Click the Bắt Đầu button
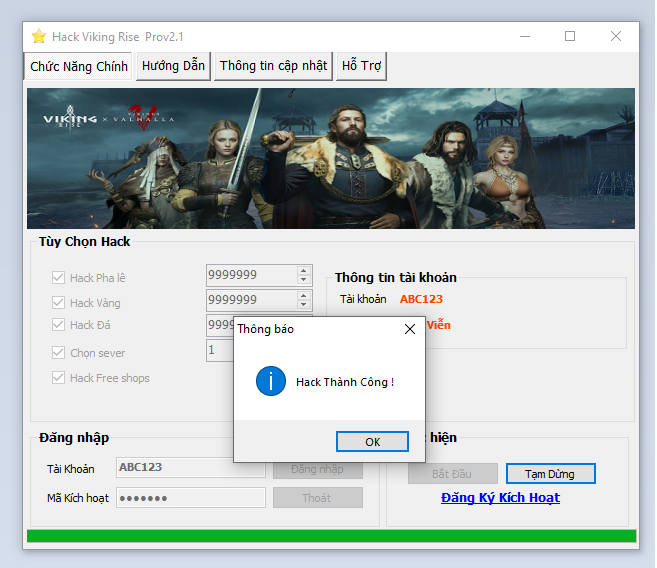 [x=453, y=474]
